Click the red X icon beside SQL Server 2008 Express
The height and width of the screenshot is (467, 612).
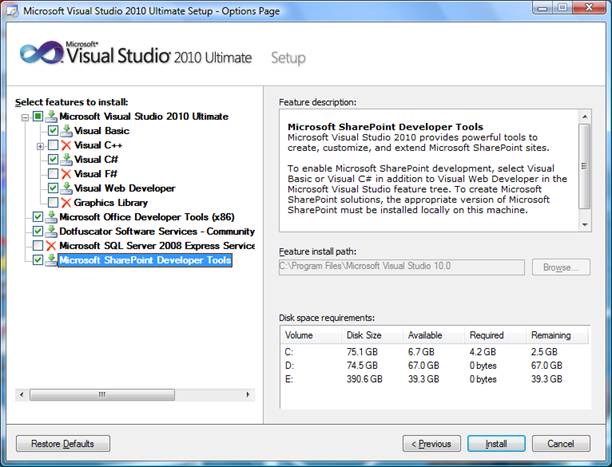coord(51,246)
